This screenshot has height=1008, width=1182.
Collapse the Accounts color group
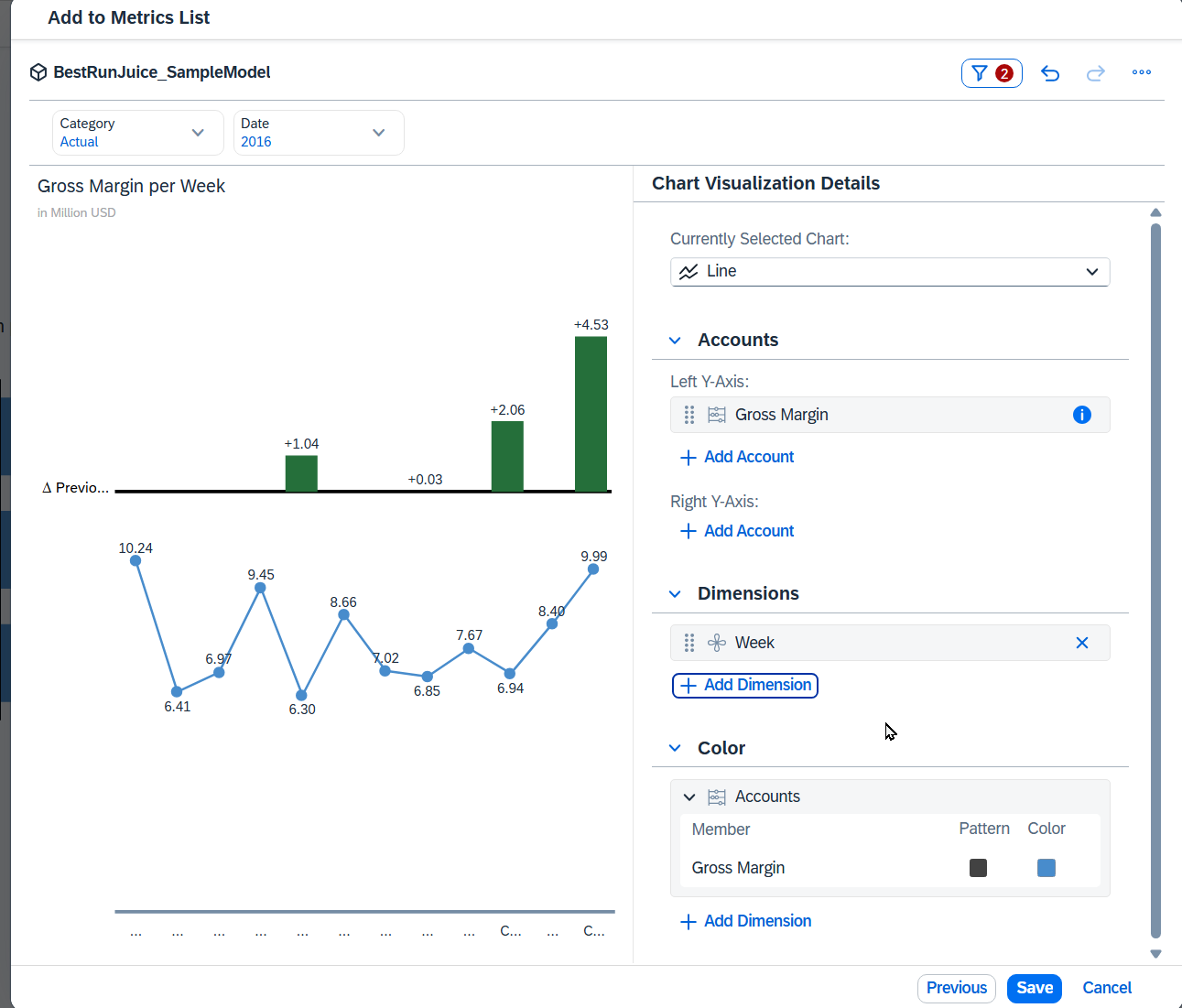coord(689,797)
